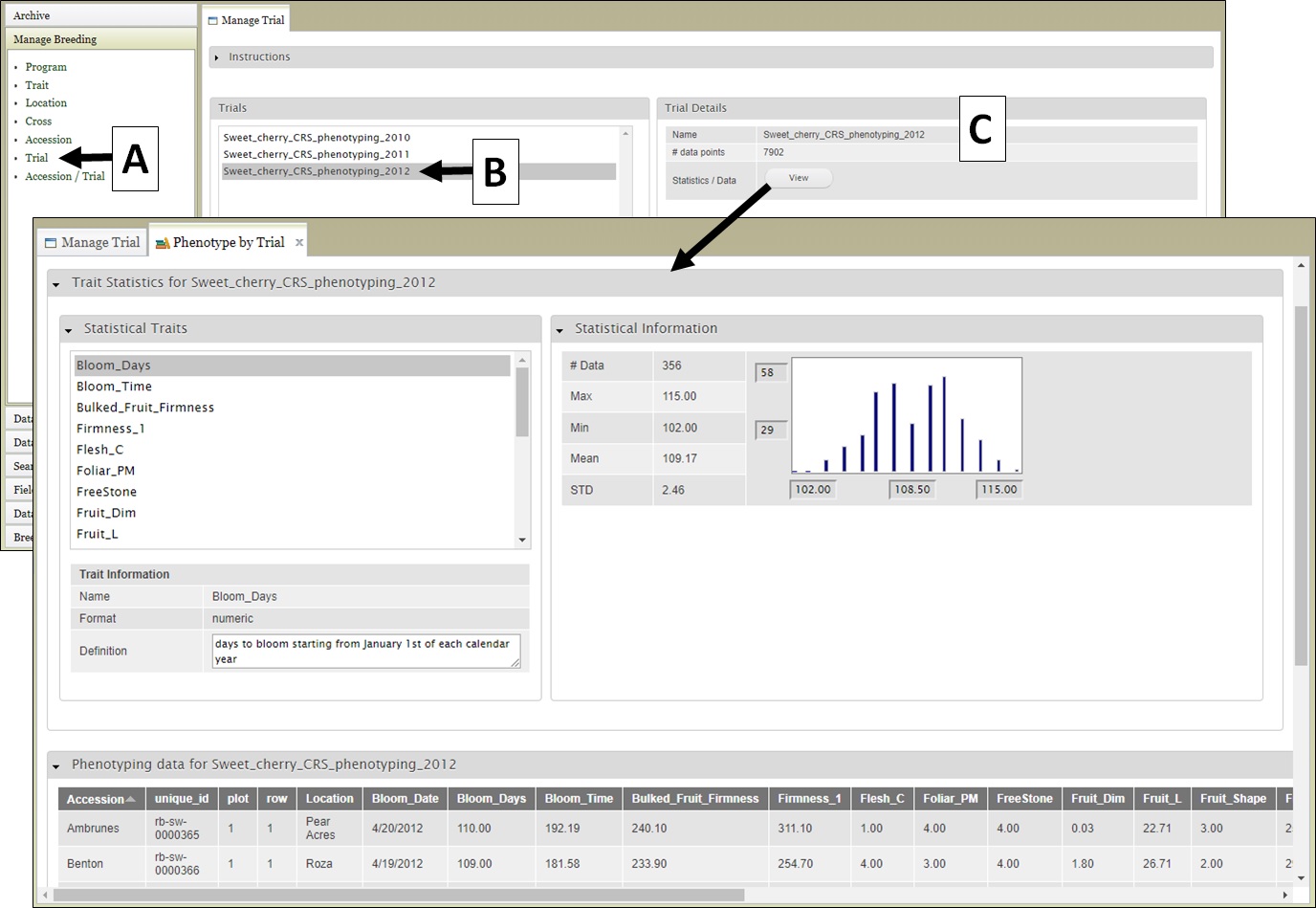
Task: Click the horizontal scrollbar below the data table
Action: click(x=399, y=896)
